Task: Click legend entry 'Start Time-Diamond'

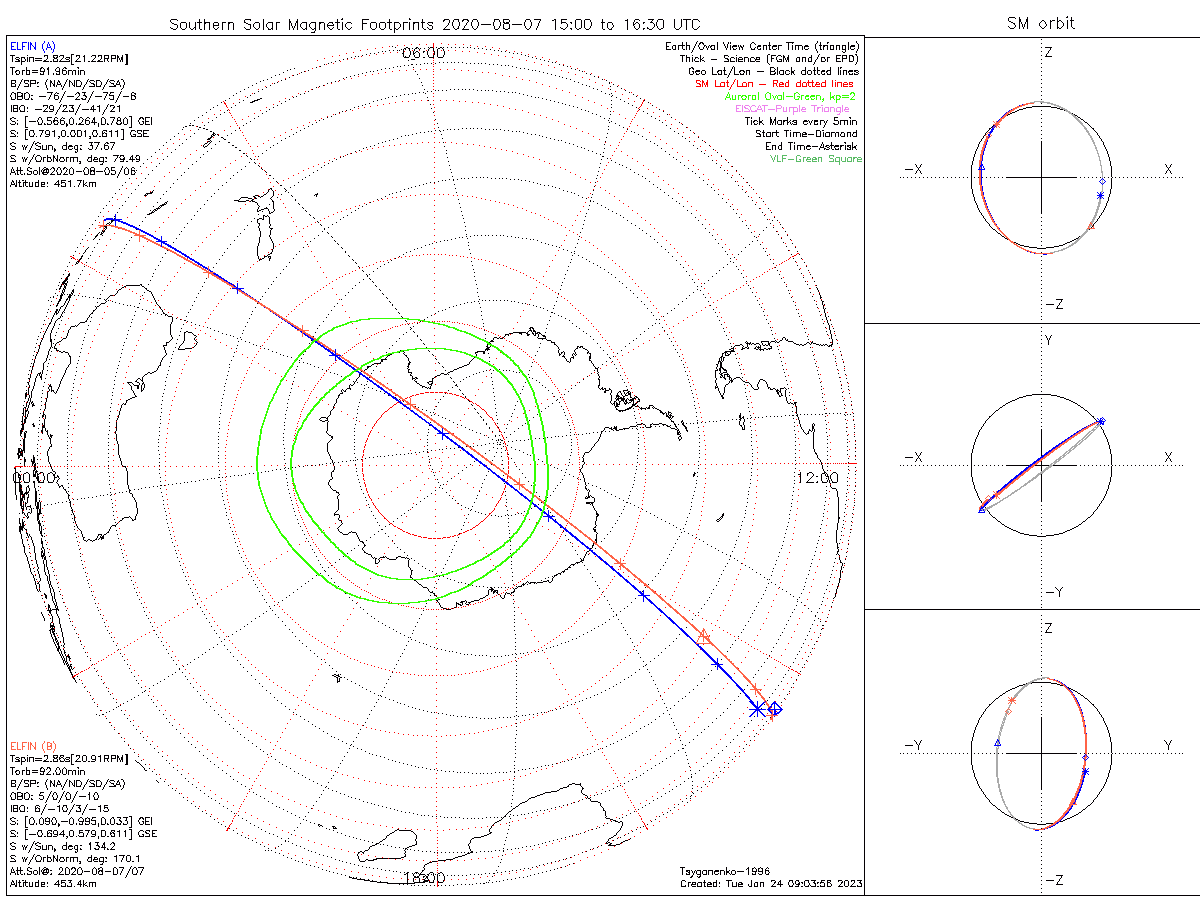Action: [807, 133]
